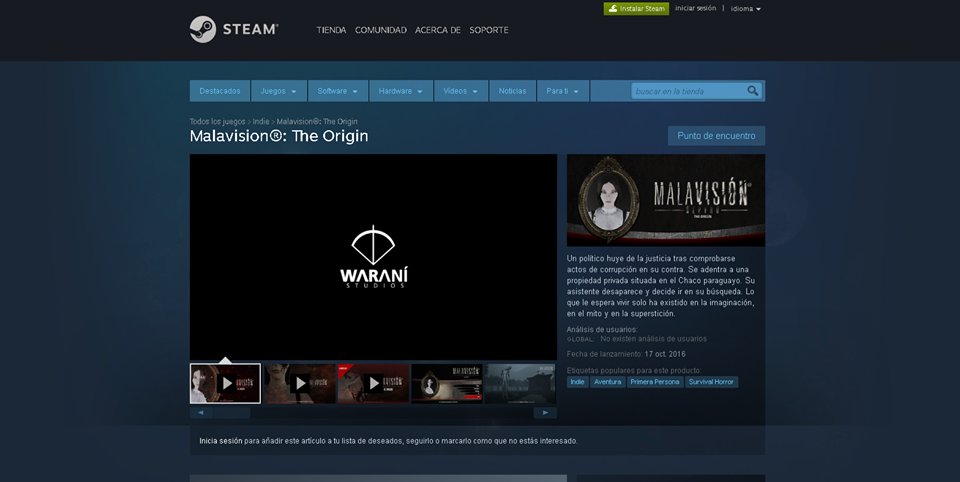This screenshot has width=960, height=482.
Task: Click the Instalar Steam green button
Action: pos(636,9)
